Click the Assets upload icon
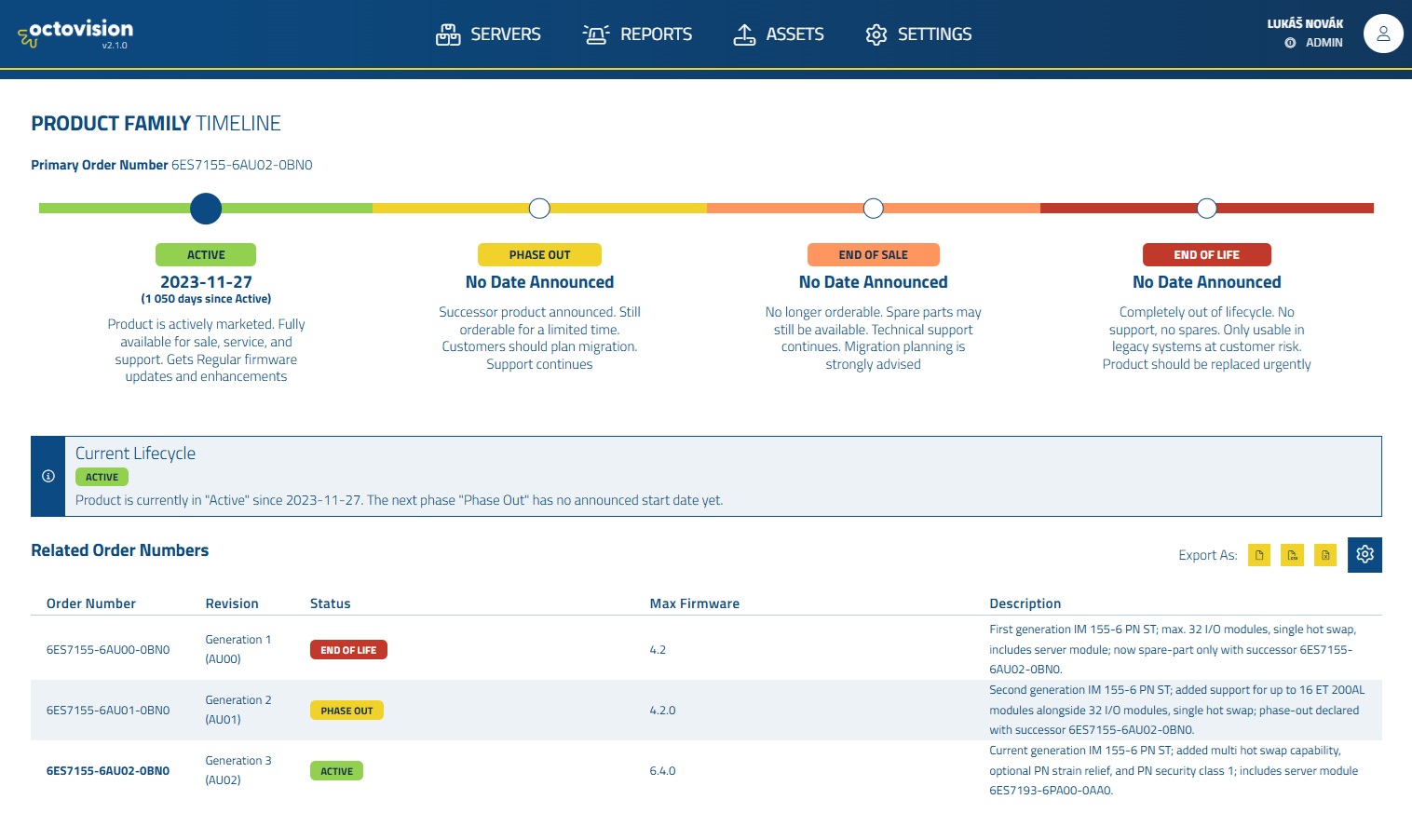 click(x=744, y=34)
